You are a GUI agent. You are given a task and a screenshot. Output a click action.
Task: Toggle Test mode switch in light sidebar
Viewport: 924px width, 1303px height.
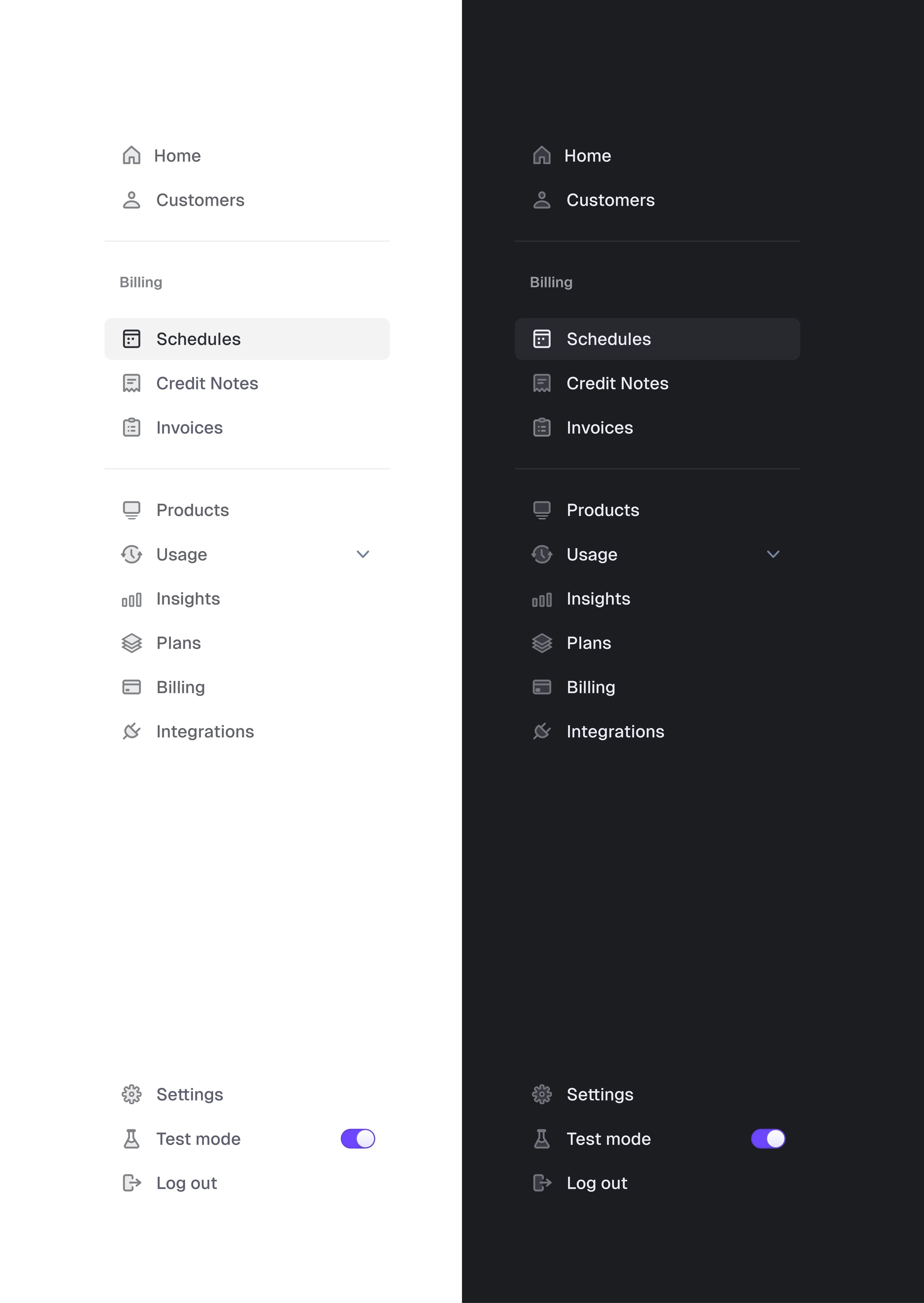358,1139
